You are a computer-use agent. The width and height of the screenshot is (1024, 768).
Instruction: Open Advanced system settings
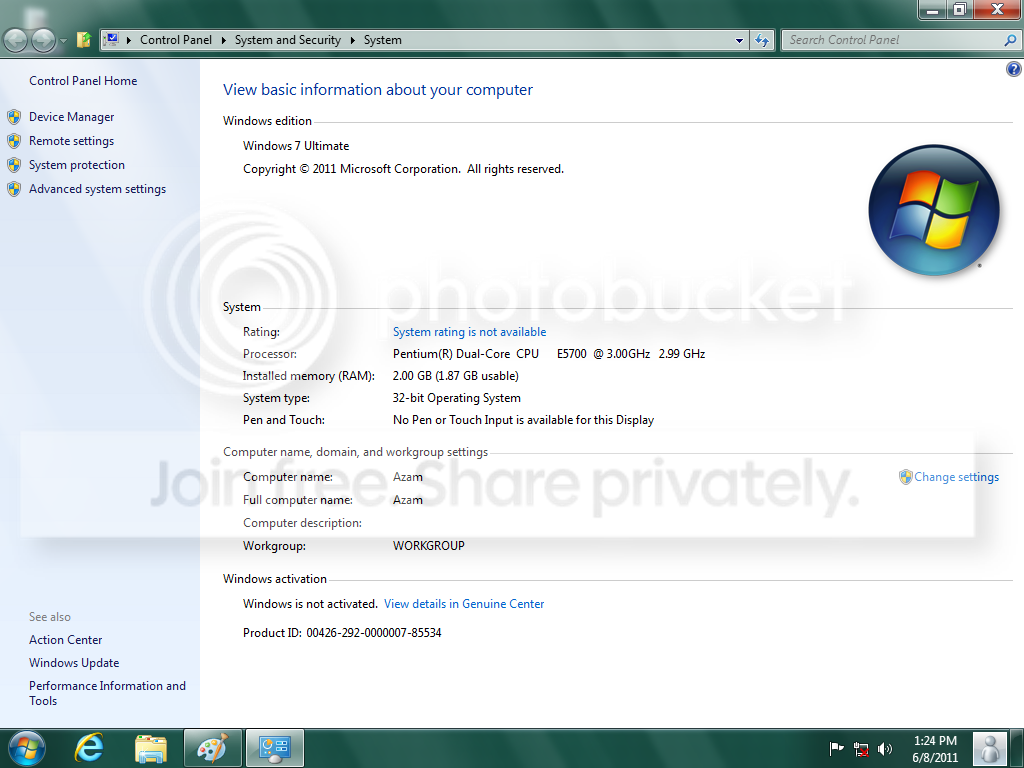pyautogui.click(x=97, y=189)
